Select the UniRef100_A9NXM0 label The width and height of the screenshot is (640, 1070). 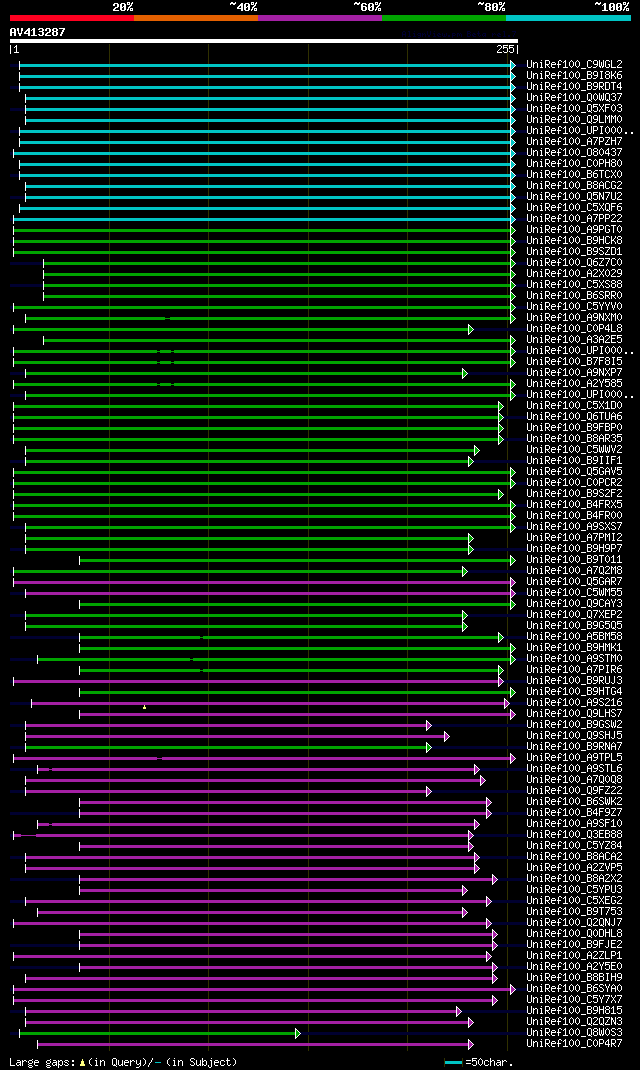click(574, 318)
